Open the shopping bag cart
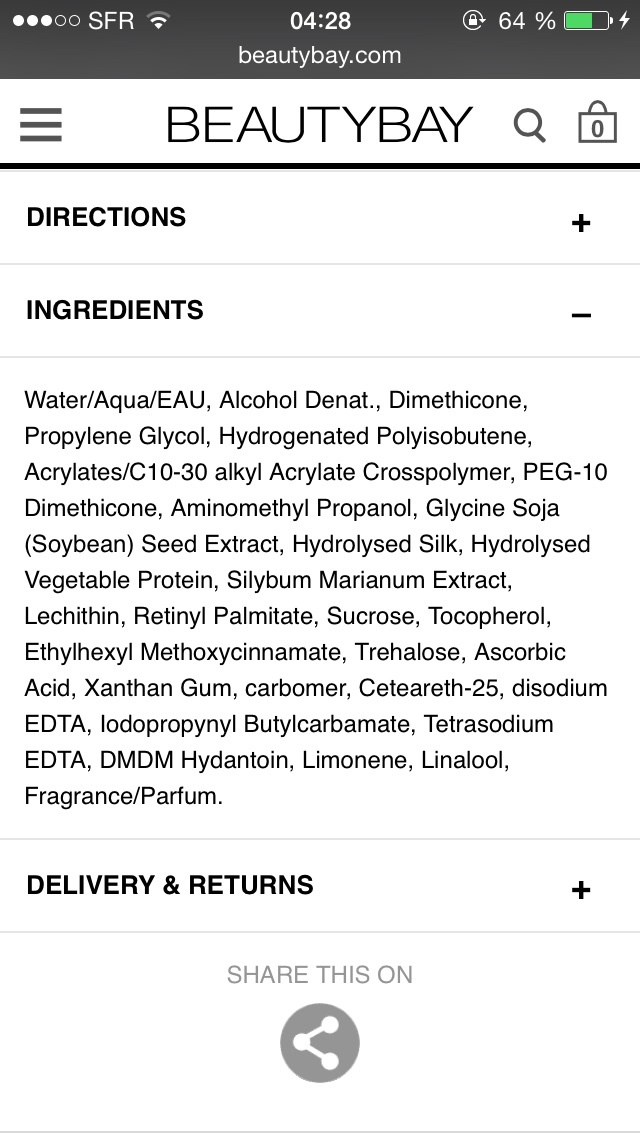This screenshot has width=640, height=1136. coord(597,124)
